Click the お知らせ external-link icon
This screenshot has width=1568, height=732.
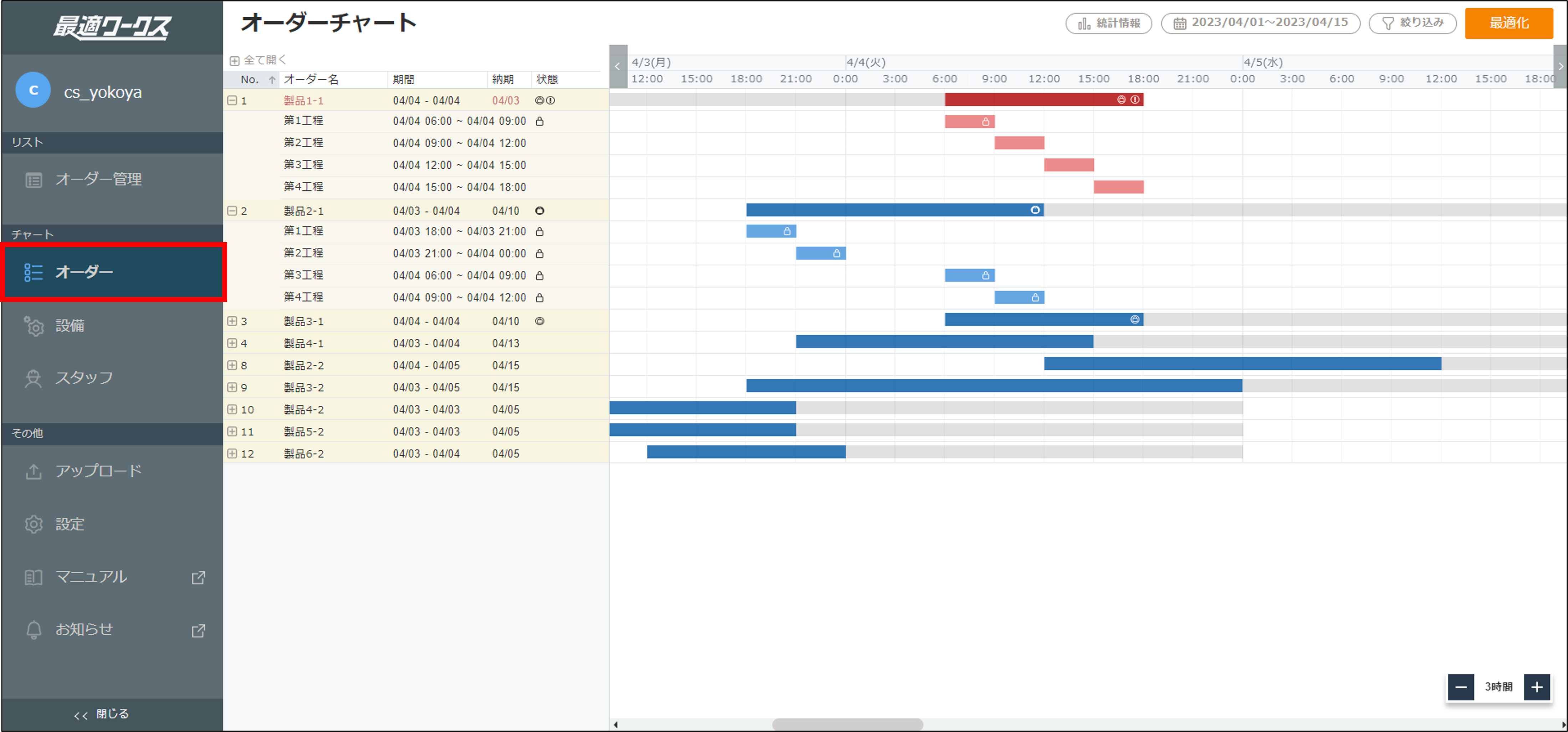tap(198, 630)
